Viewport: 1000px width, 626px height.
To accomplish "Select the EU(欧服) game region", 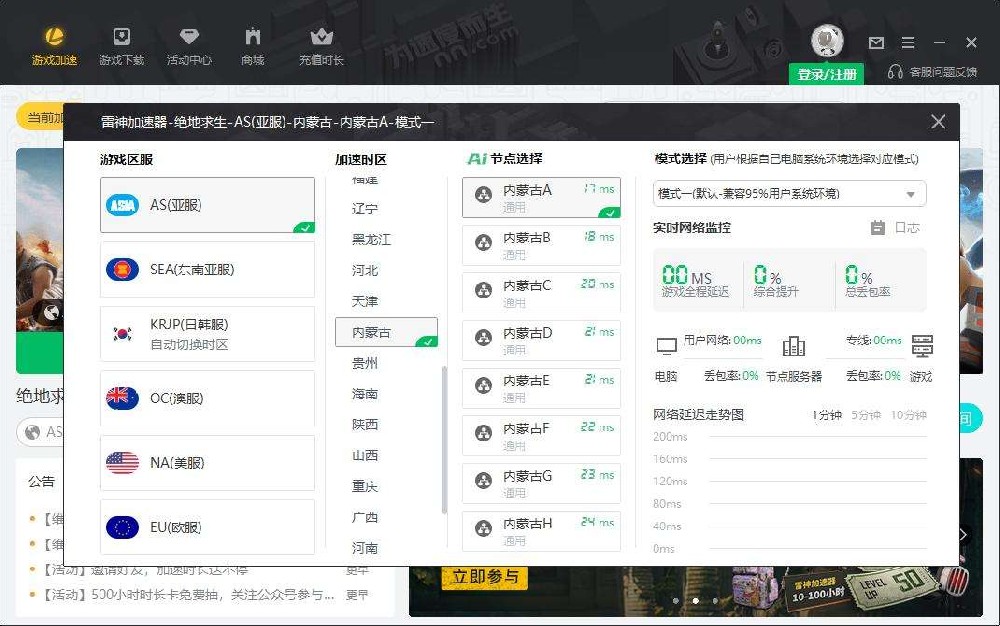I will [207, 527].
